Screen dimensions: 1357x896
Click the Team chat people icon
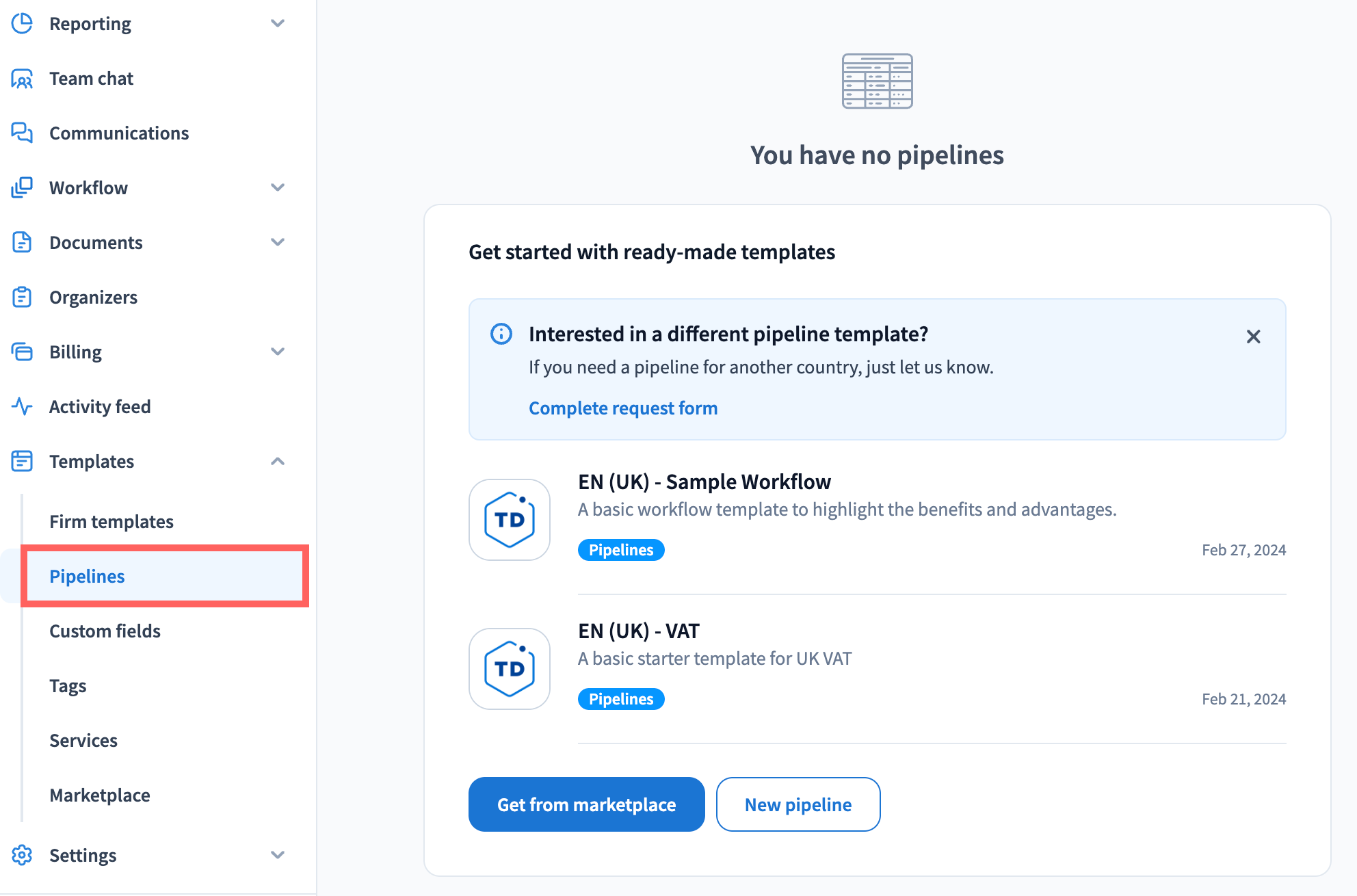pos(22,79)
